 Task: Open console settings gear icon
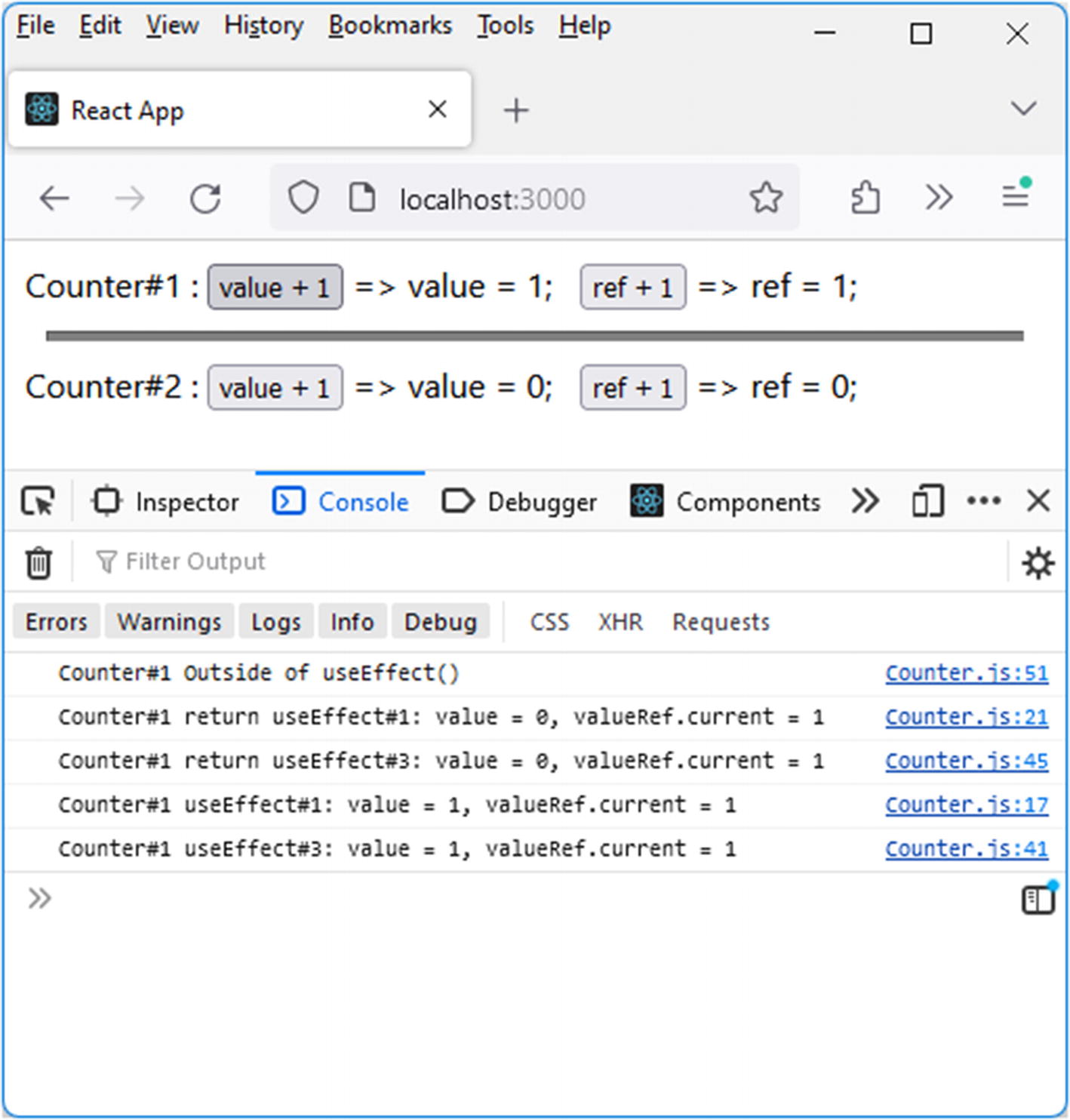[x=1038, y=563]
